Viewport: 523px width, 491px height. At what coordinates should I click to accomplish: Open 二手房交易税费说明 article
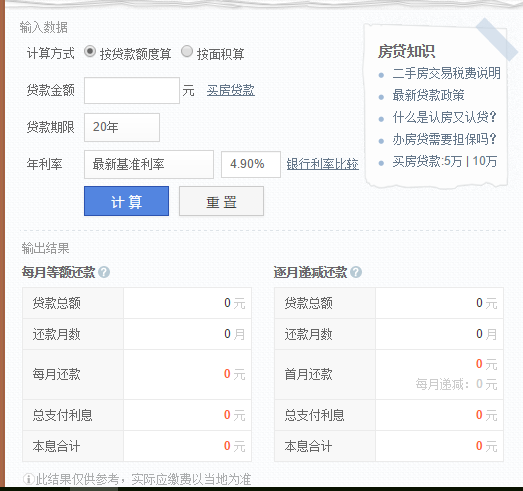click(446, 73)
